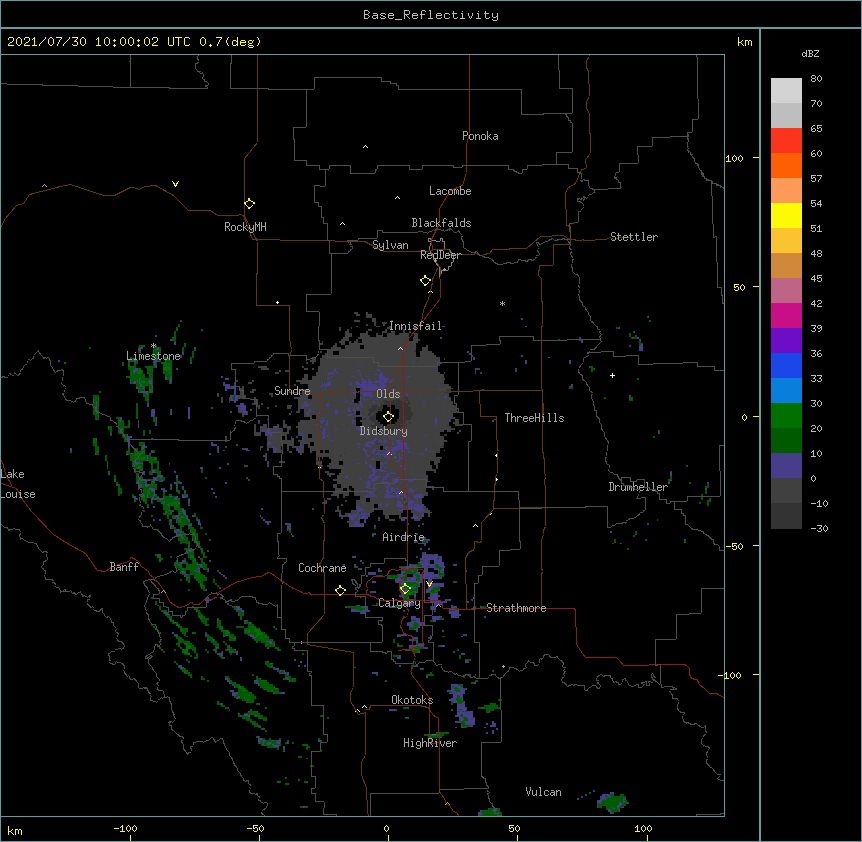Click the magenta 39-42 dBZ legend swatch
This screenshot has height=842, width=862.
(x=786, y=315)
